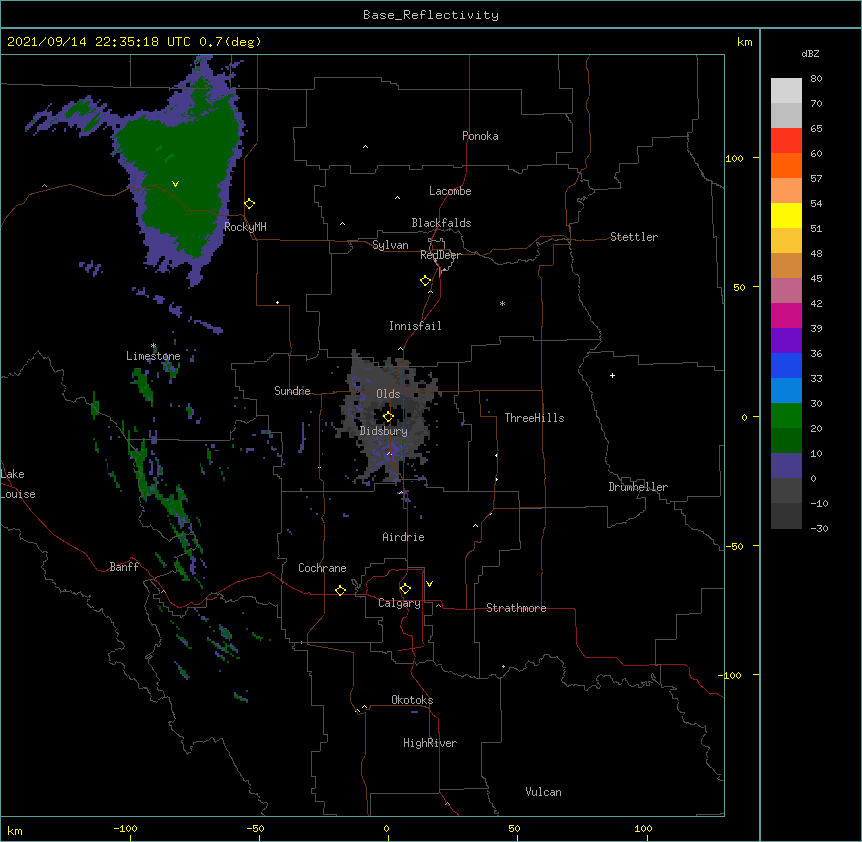This screenshot has width=862, height=842.
Task: Select the yellow diamond radar-site marker near Didsbury
Action: click(388, 417)
